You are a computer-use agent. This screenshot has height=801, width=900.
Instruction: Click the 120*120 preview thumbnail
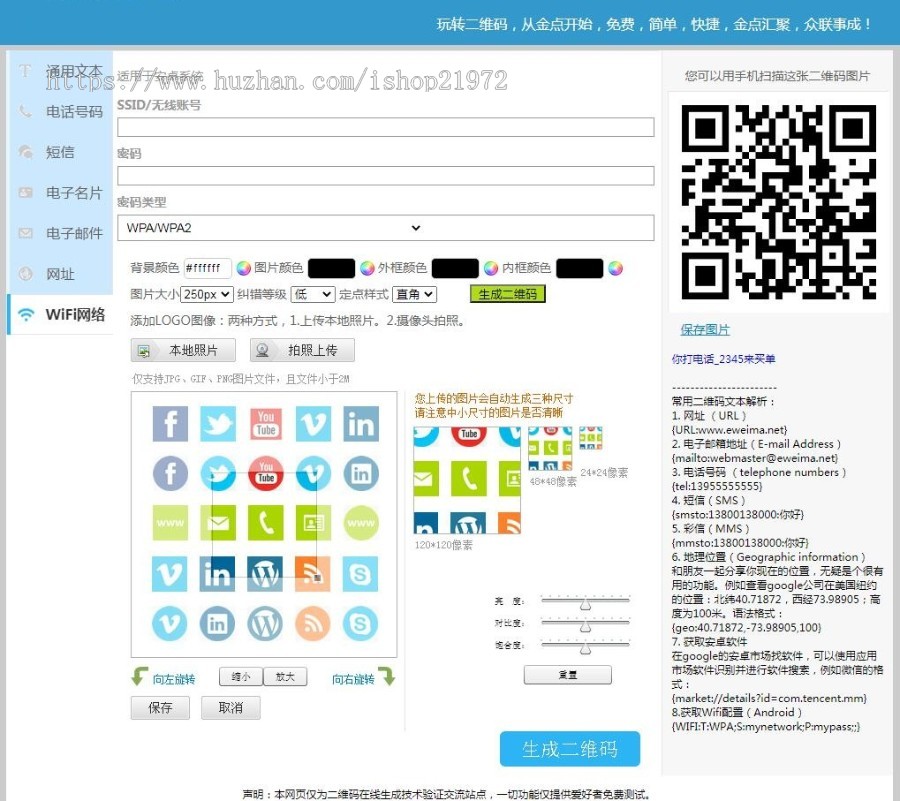pos(467,480)
